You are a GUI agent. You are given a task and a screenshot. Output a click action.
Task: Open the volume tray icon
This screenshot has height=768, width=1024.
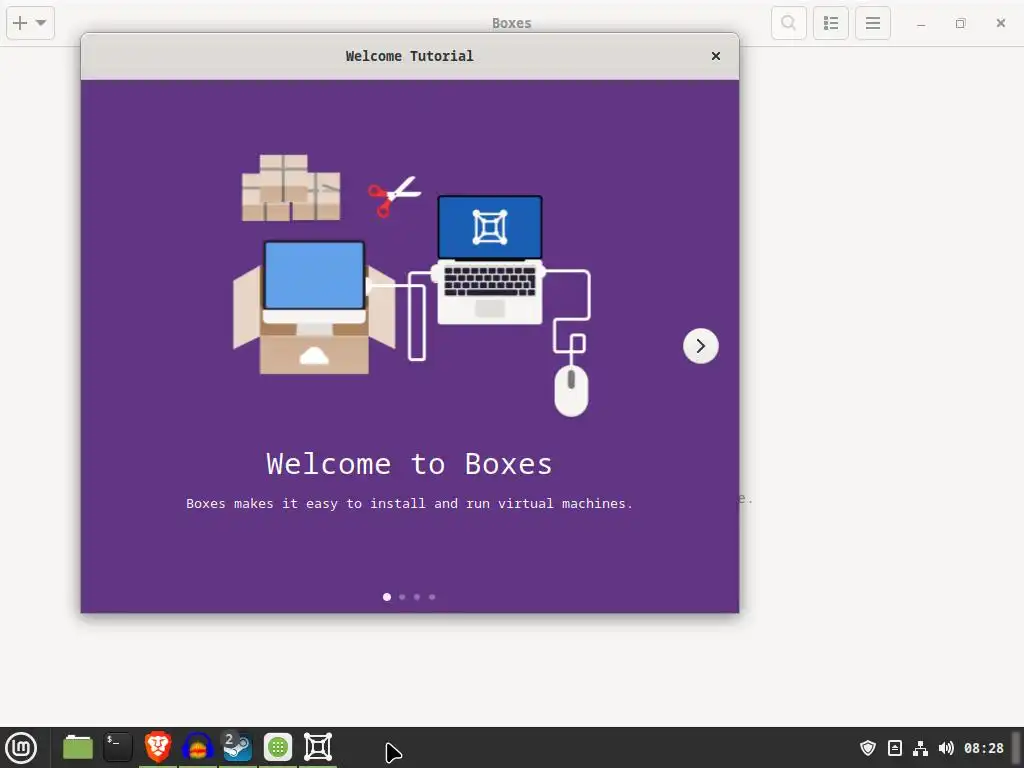click(946, 748)
